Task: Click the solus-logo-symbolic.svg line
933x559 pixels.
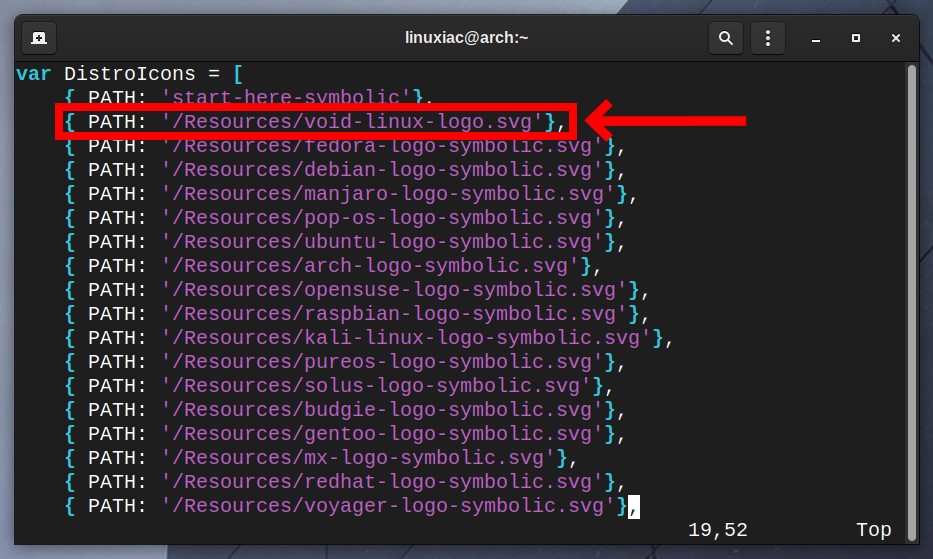Action: point(339,386)
